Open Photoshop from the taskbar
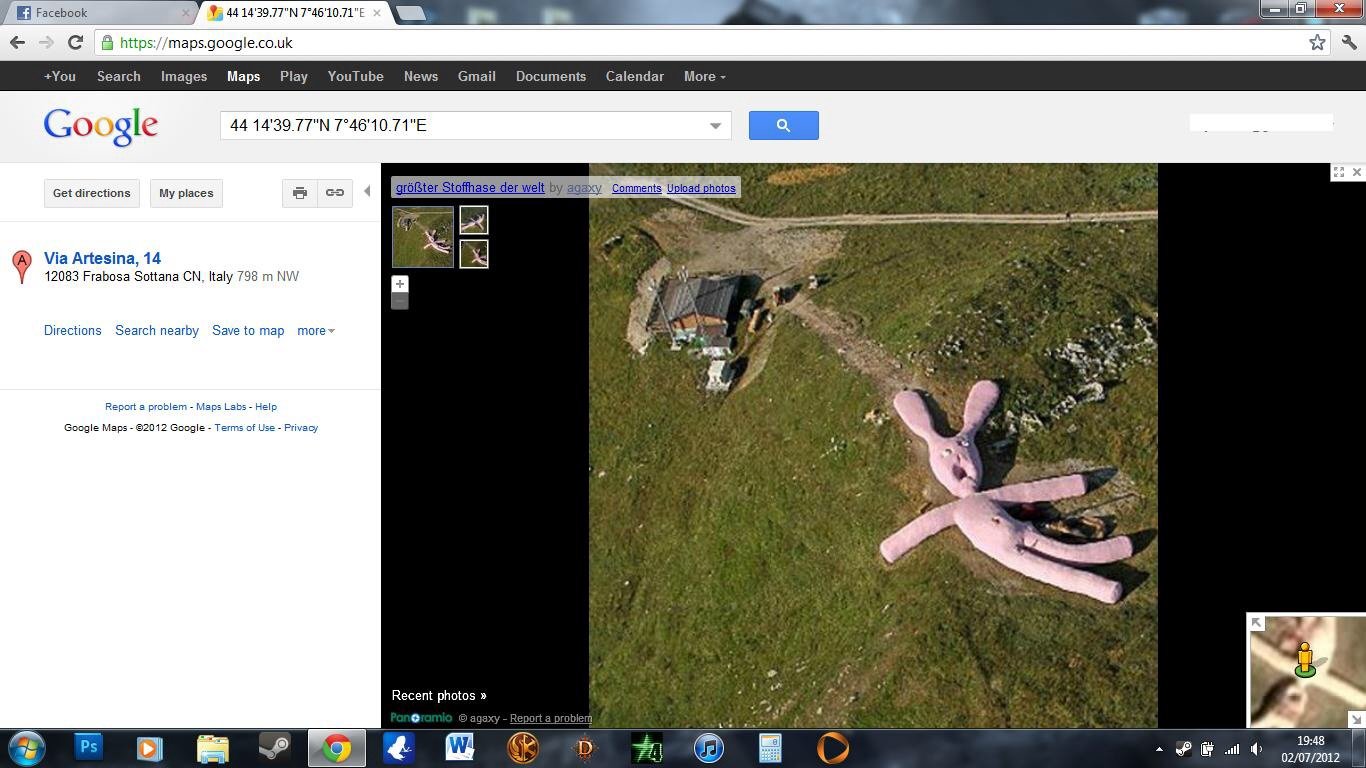The height and width of the screenshot is (768, 1366). pos(89,747)
